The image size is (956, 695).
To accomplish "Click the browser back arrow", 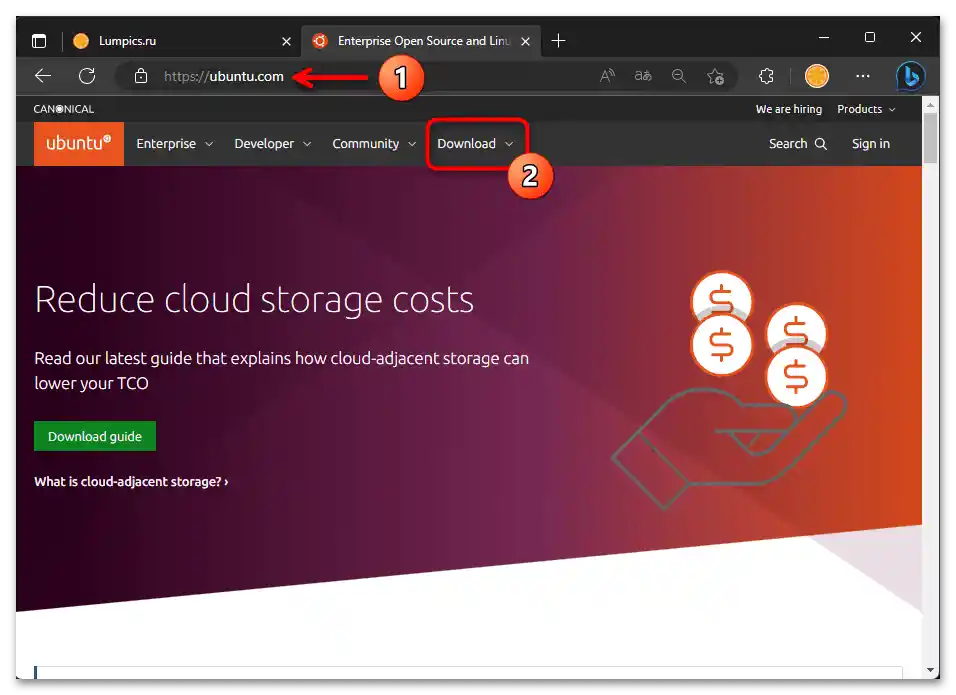I will (x=42, y=76).
